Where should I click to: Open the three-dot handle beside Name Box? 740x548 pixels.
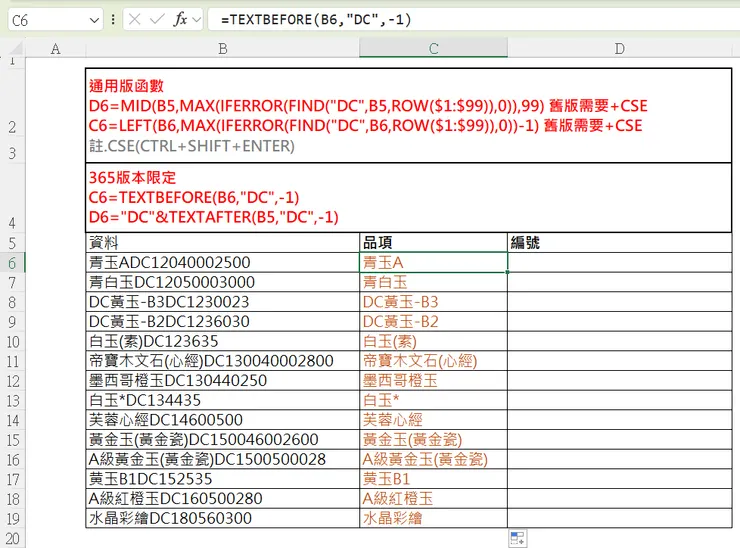click(x=113, y=19)
